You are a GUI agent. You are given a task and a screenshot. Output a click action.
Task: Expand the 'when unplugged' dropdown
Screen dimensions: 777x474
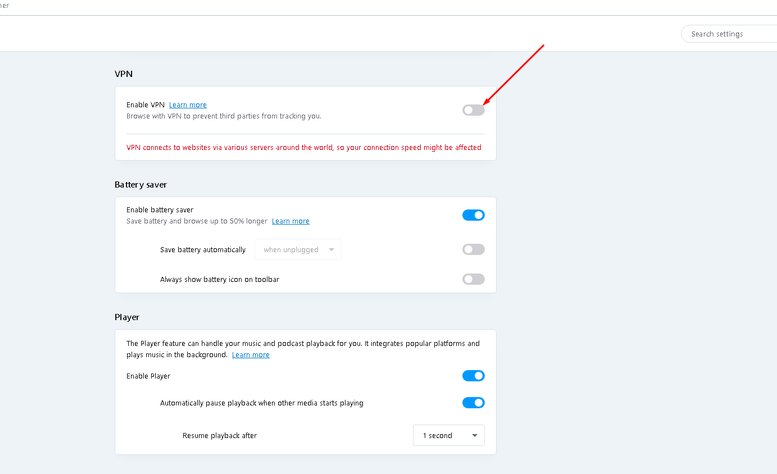[x=299, y=250]
